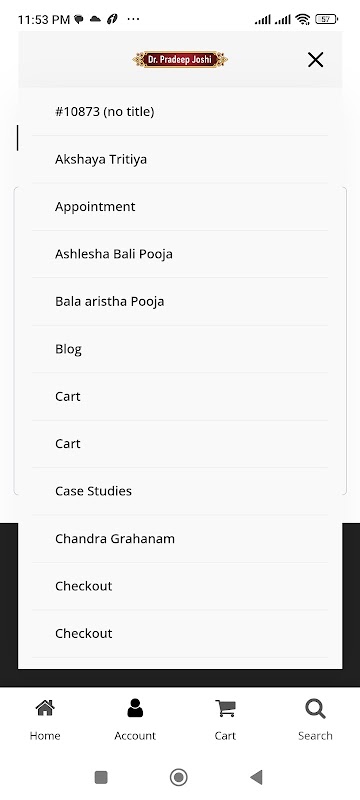The width and height of the screenshot is (360, 800).
Task: Tap the Dr. Pradeep Joshi logo
Action: [180, 60]
